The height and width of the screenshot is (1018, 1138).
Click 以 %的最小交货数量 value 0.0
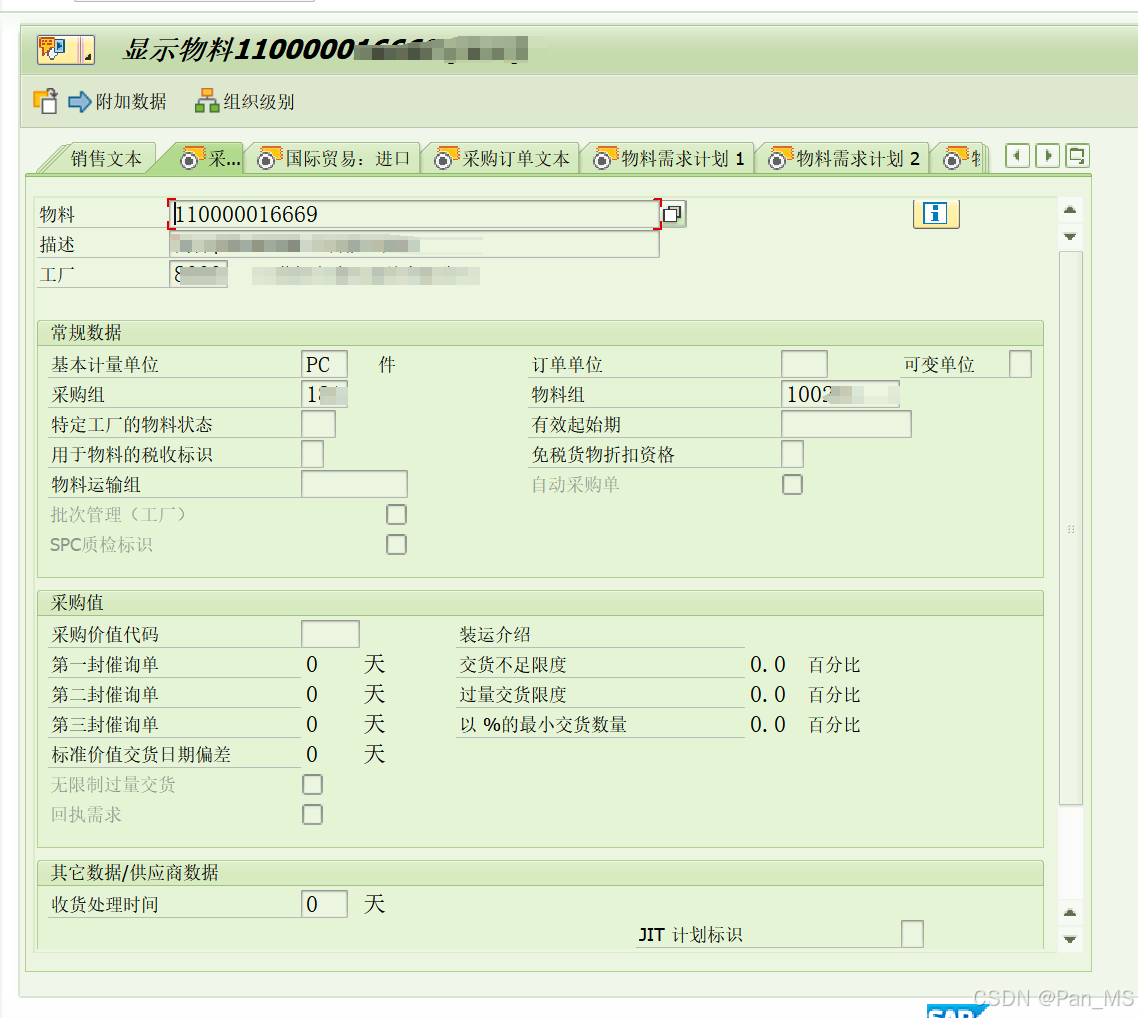768,724
